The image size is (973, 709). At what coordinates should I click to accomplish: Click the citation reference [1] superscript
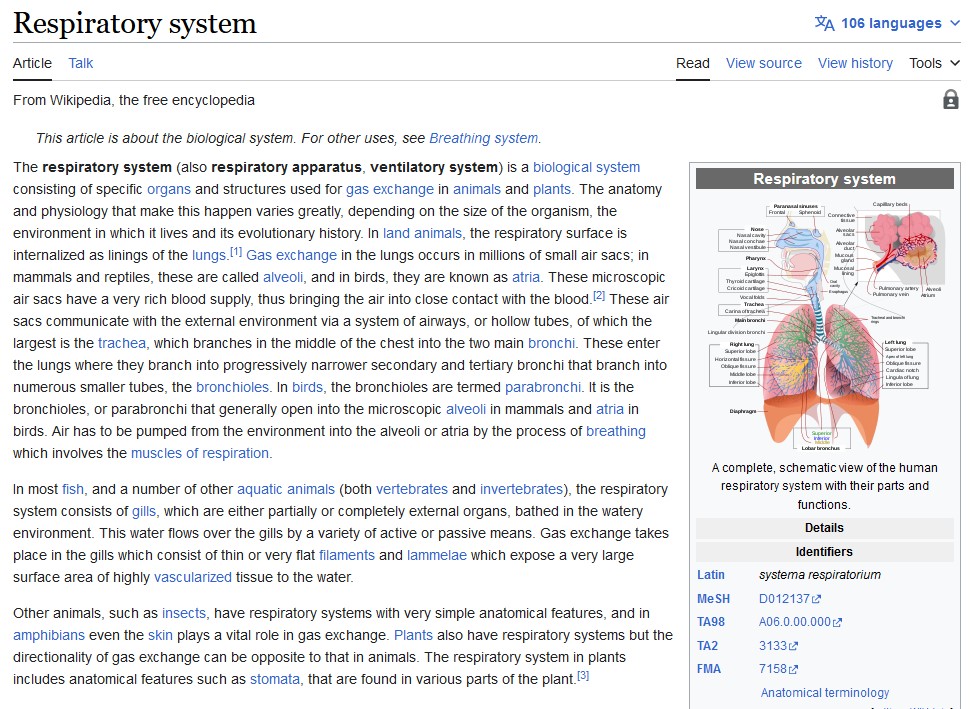[236, 252]
